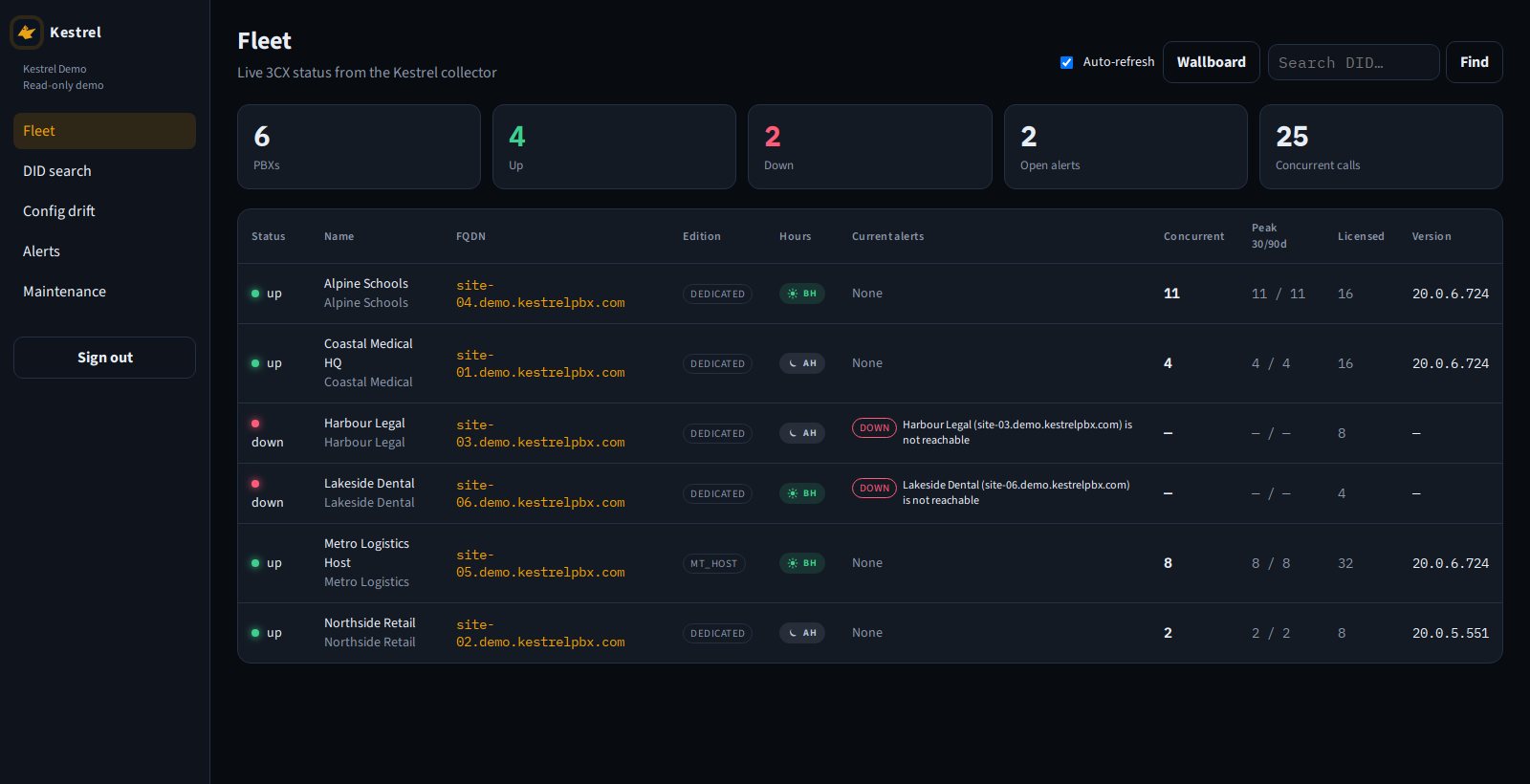Click the AH hours badge for Northside Retail
1530x784 pixels.
[x=802, y=633]
